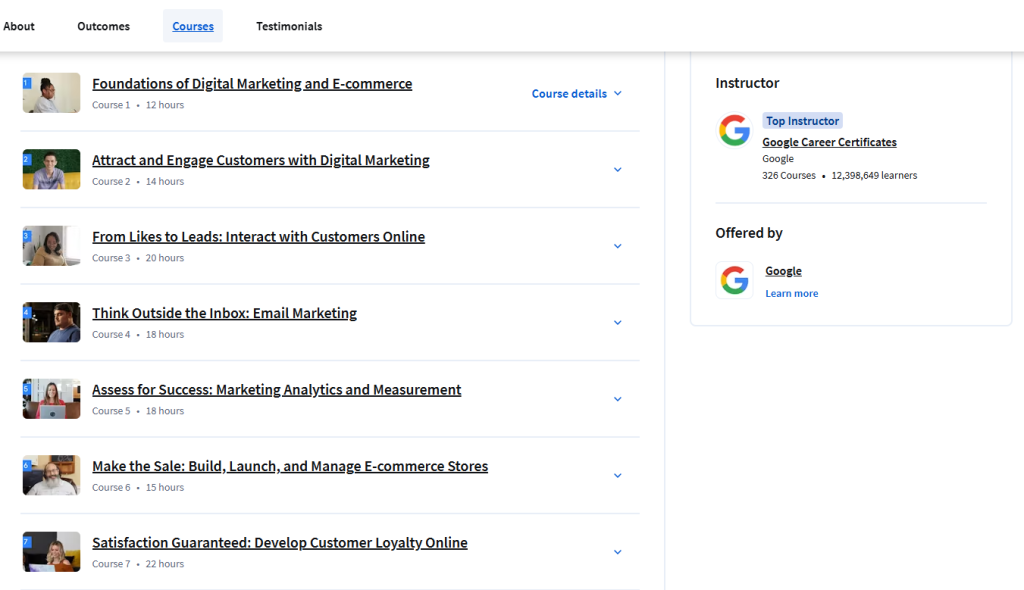Click Learn more under Offered by
This screenshot has width=1024, height=590.
point(791,293)
